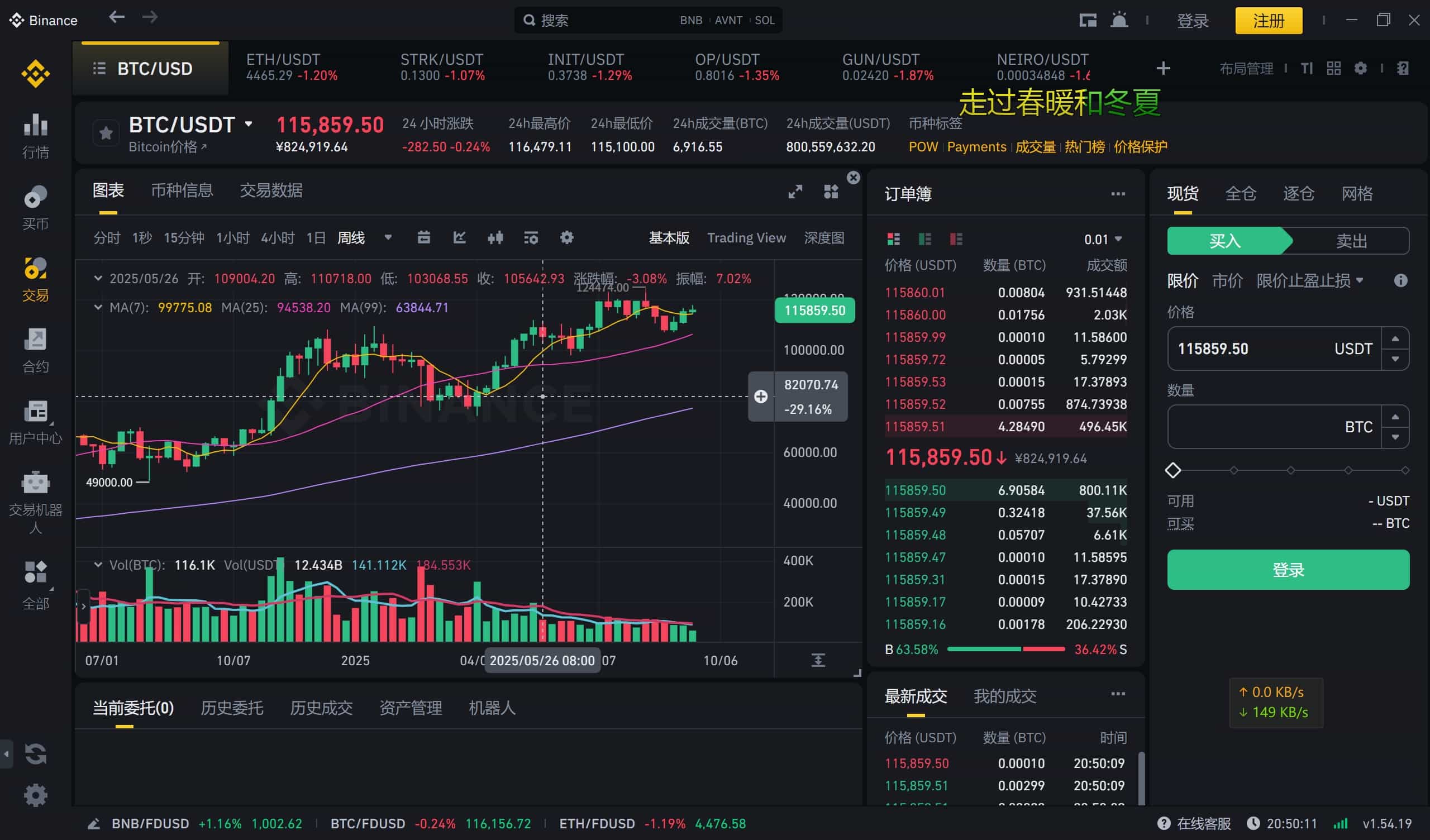Open the 限价止盈止损 order type dropdown
The image size is (1430, 840).
tap(1309, 280)
